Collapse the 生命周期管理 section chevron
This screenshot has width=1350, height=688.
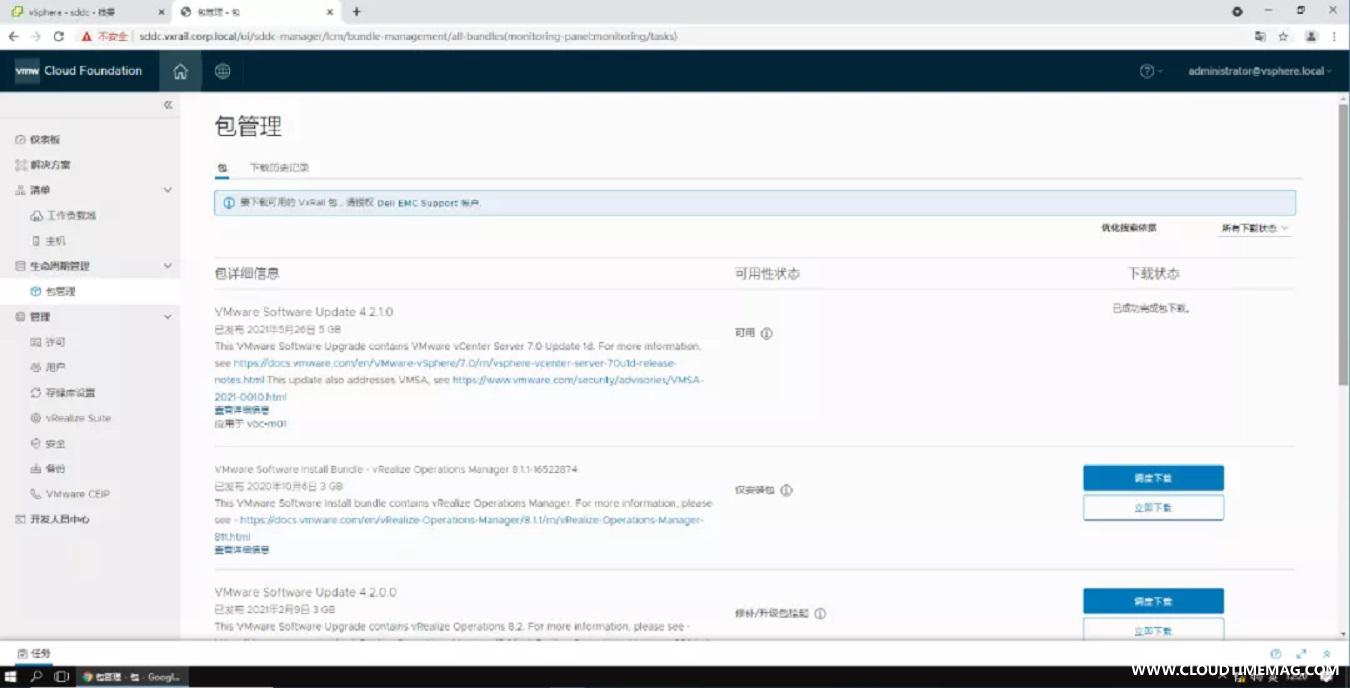[167, 266]
